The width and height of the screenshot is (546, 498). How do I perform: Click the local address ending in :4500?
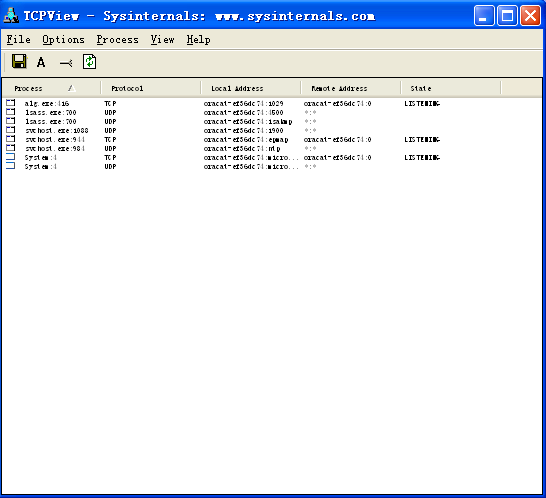[x=243, y=112]
